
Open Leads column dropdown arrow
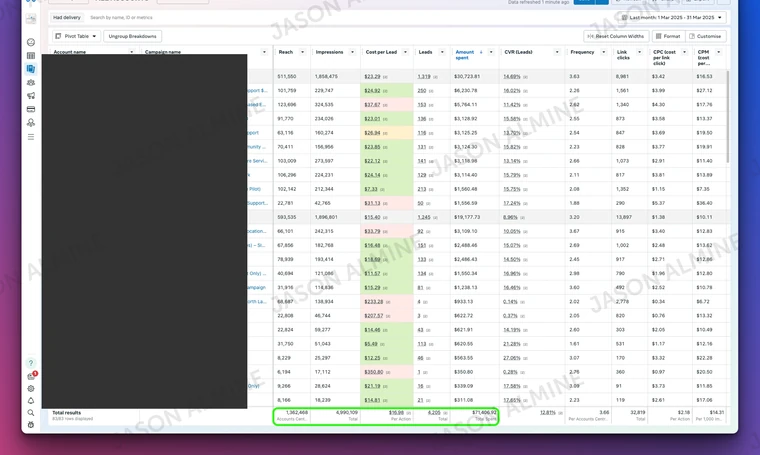[x=442, y=52]
